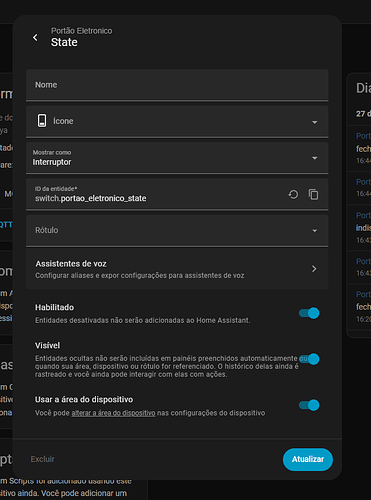
Task: Toggle Usar a área do dispositivo switch
Action: pyautogui.click(x=309, y=405)
